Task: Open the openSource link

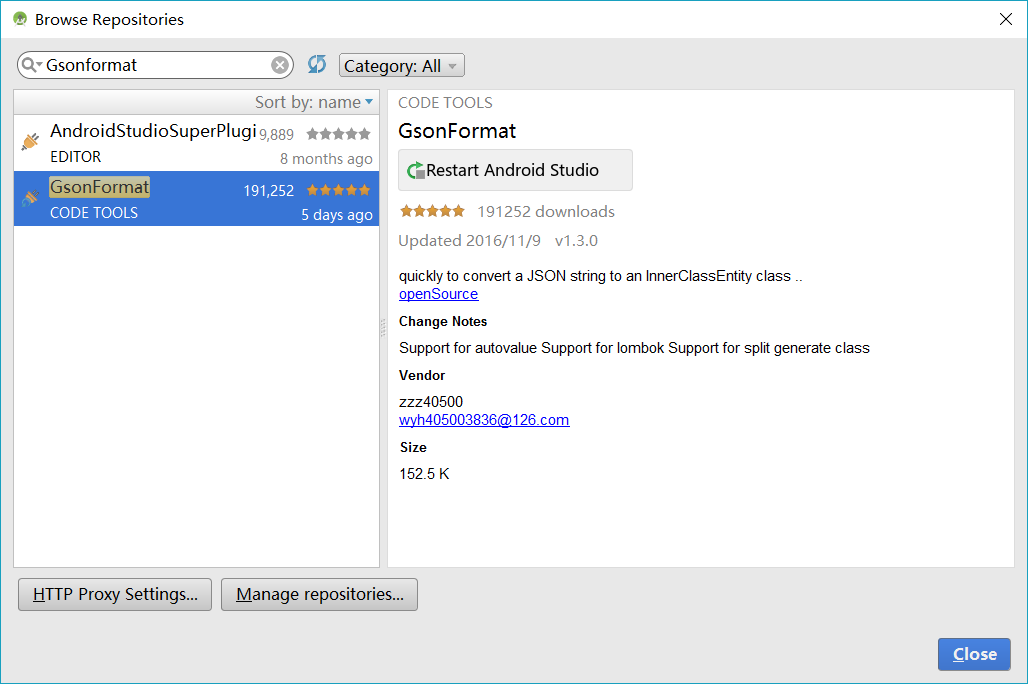Action: (x=439, y=294)
